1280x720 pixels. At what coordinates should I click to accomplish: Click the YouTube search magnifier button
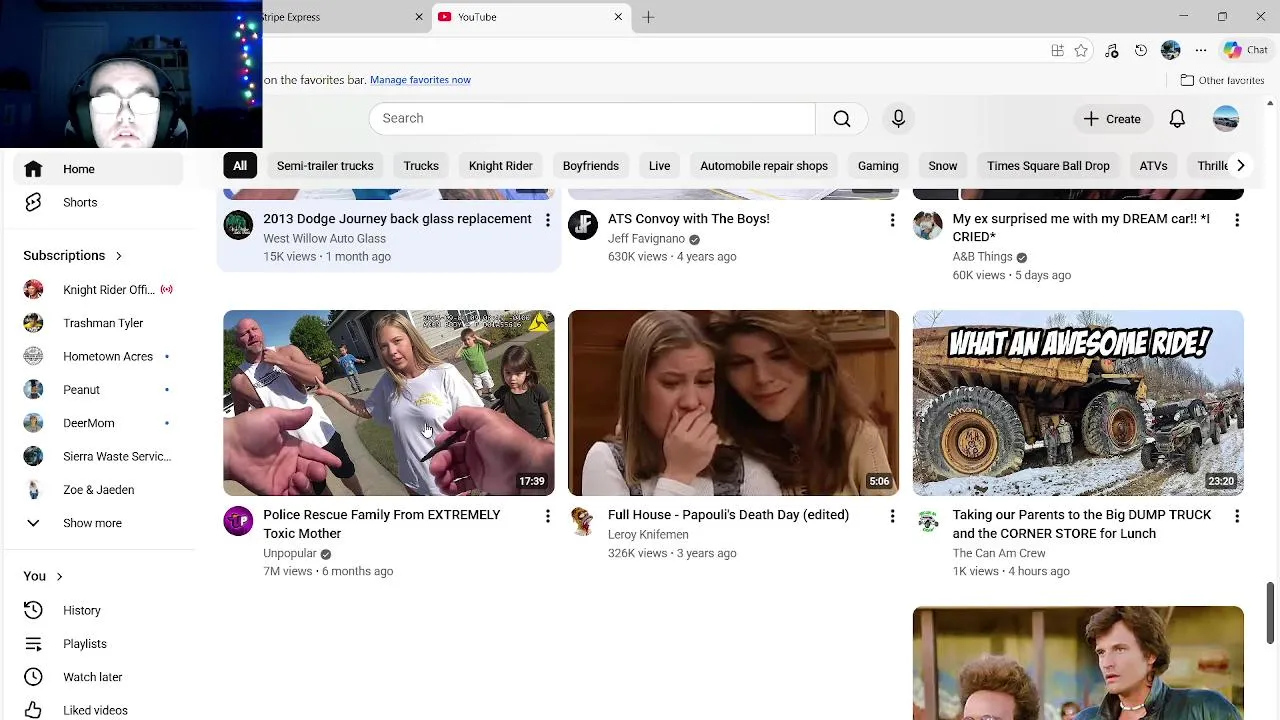click(842, 118)
